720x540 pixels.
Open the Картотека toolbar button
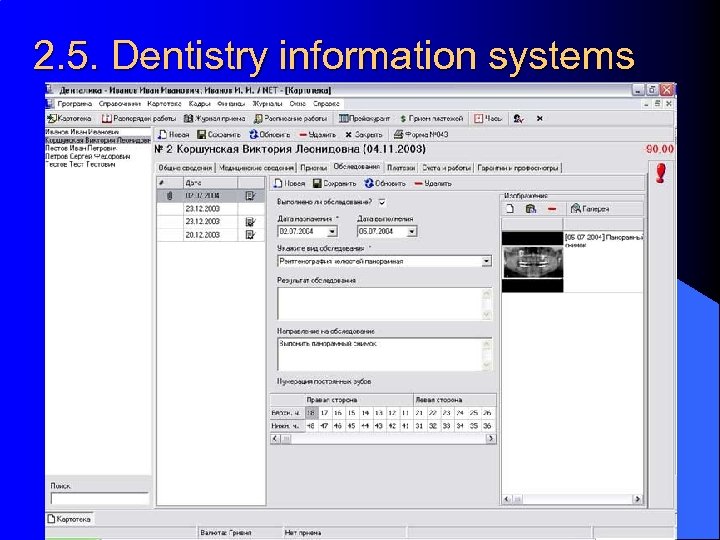tap(71, 118)
